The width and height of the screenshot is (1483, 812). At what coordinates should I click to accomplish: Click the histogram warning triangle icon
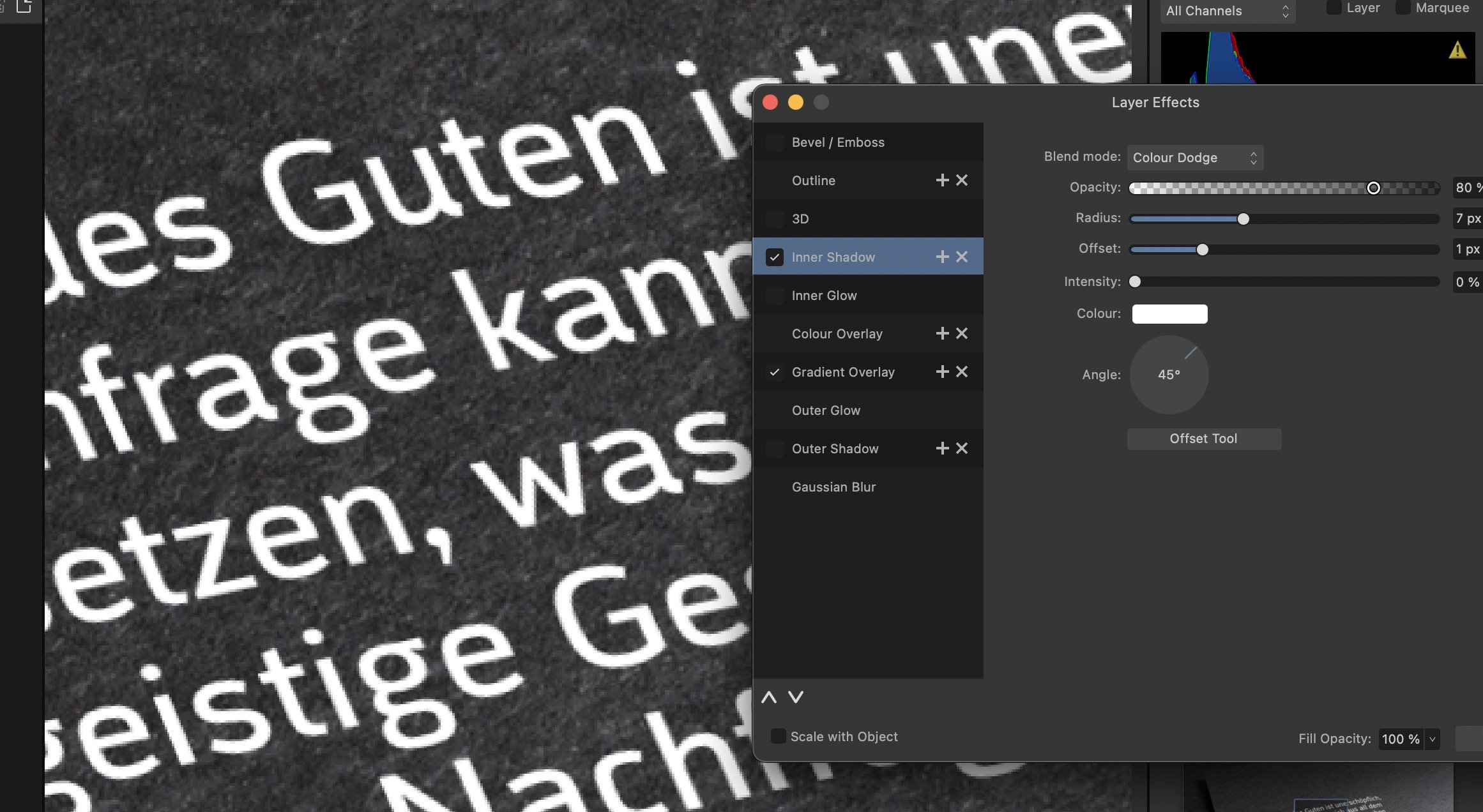[x=1457, y=50]
